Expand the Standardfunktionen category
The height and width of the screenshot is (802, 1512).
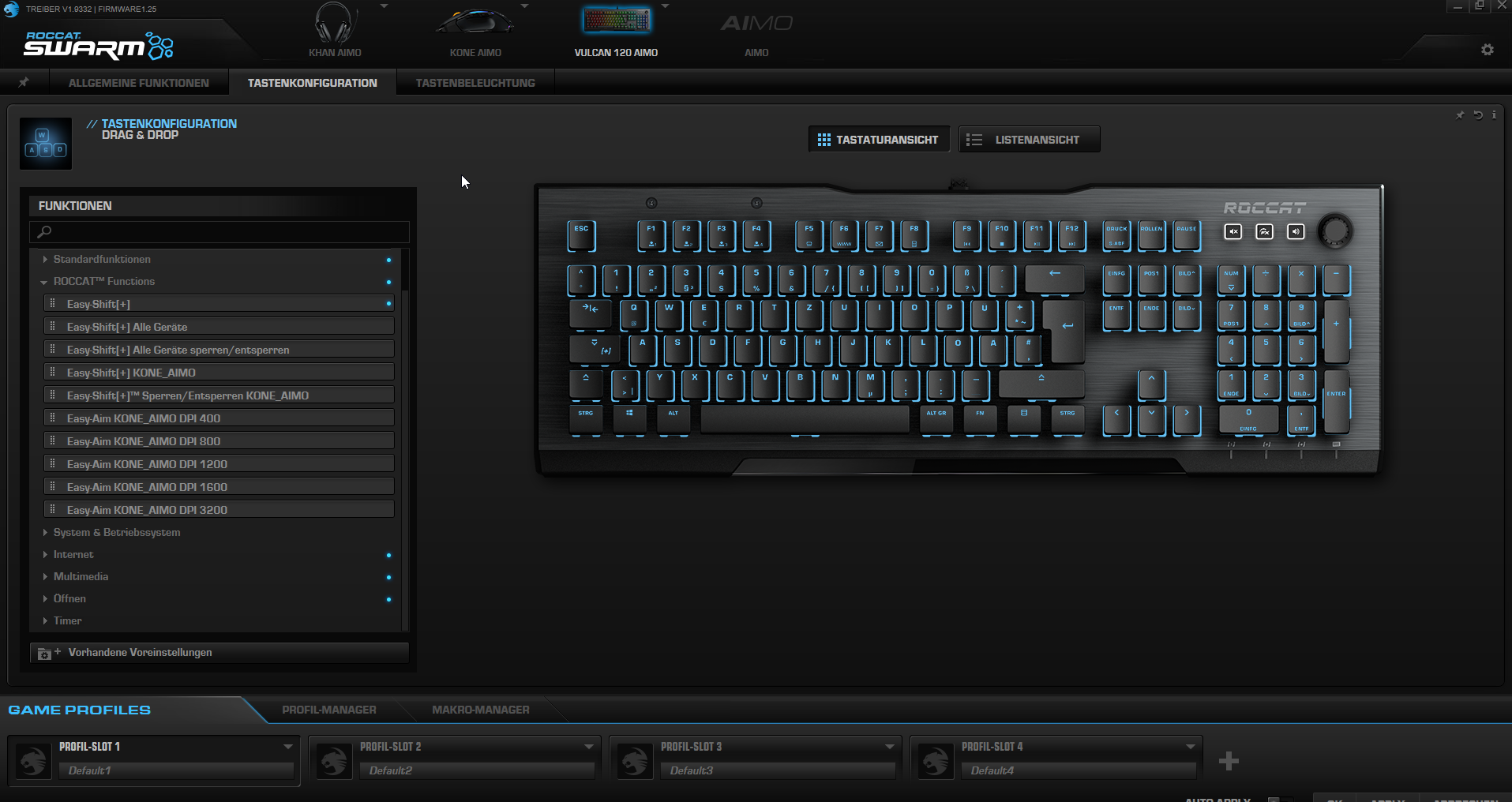point(45,259)
